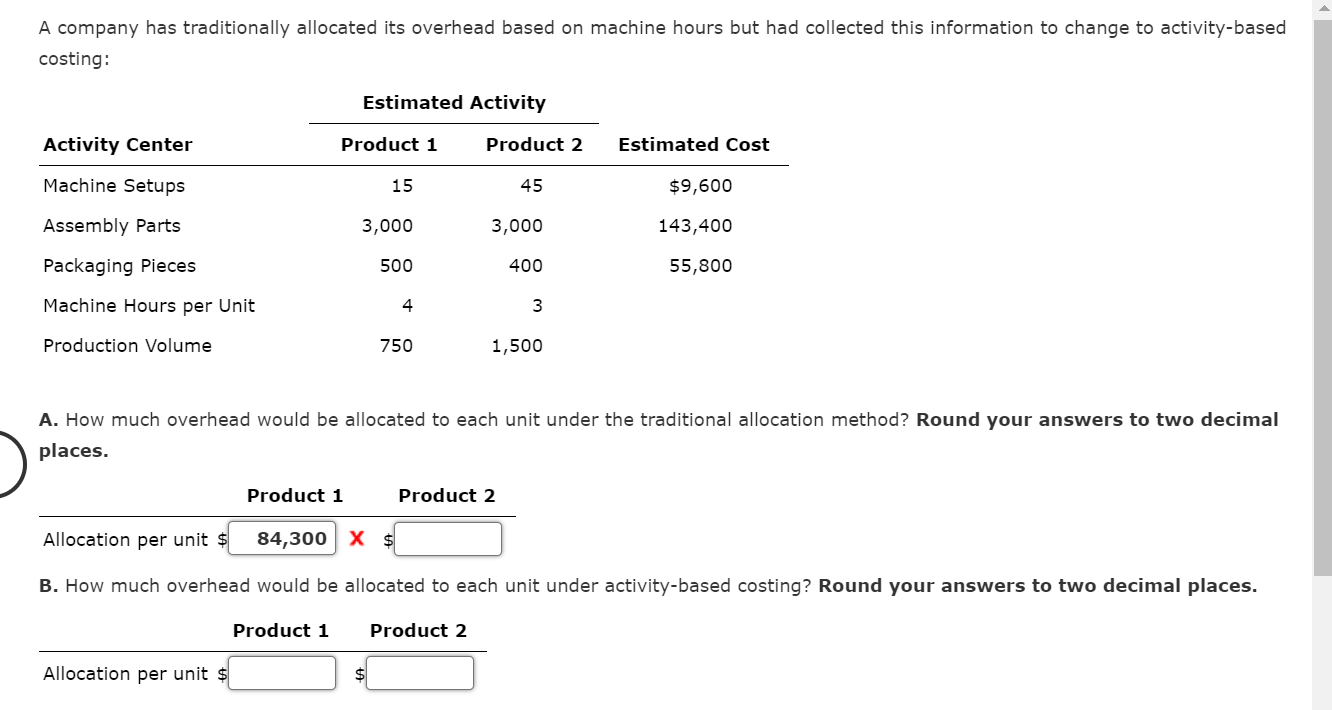This screenshot has width=1332, height=710.
Task: Click the Product 2 header above part B answers
Action: [417, 630]
